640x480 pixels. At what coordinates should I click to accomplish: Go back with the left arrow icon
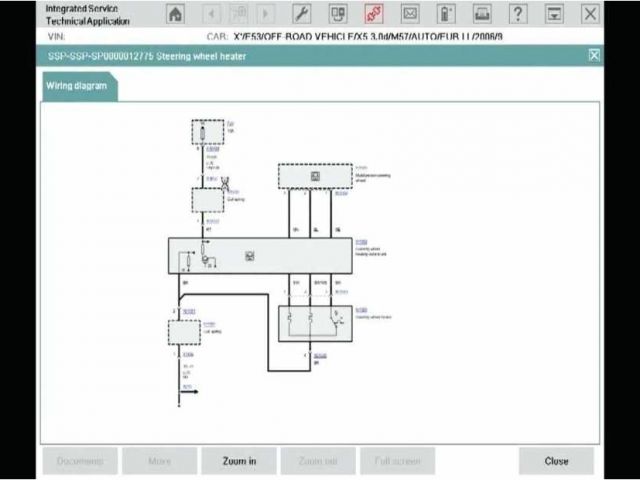(212, 14)
